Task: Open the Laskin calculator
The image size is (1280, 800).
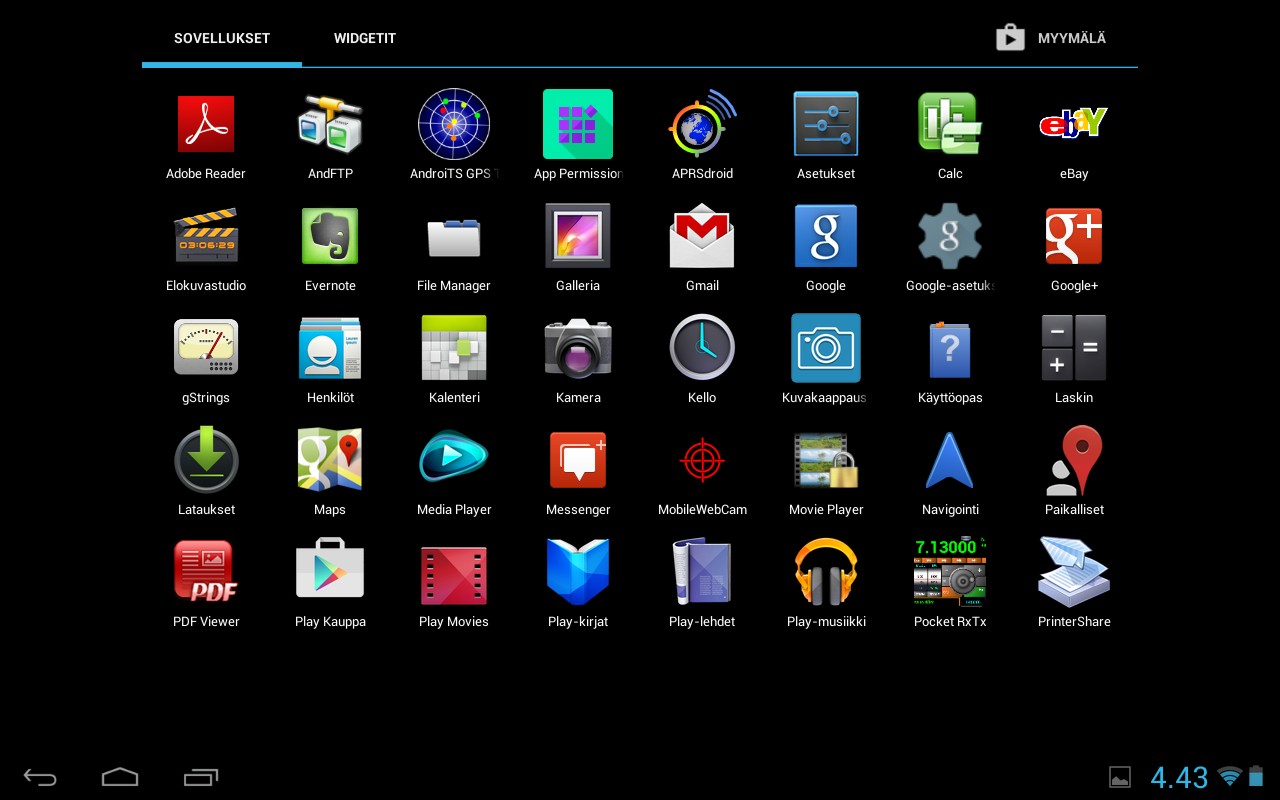Action: 1074,348
